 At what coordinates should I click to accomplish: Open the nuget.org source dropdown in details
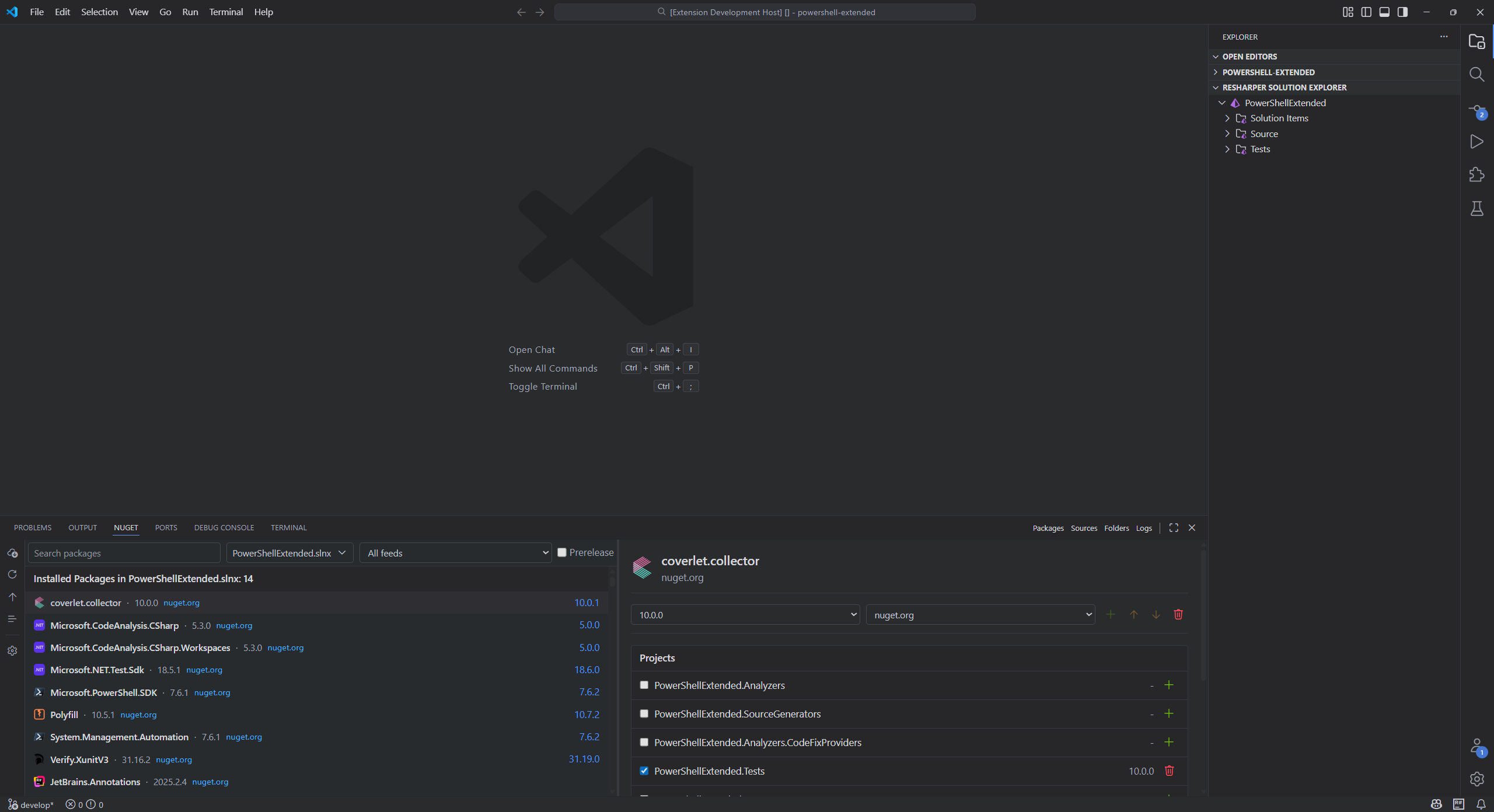[x=980, y=615]
